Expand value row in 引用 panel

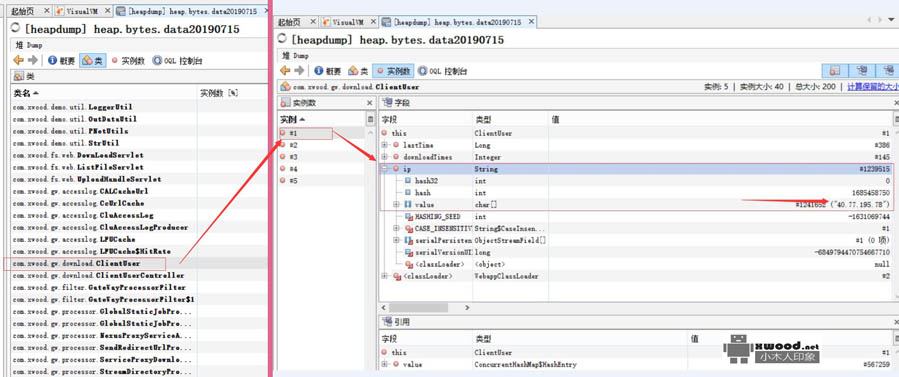point(385,364)
